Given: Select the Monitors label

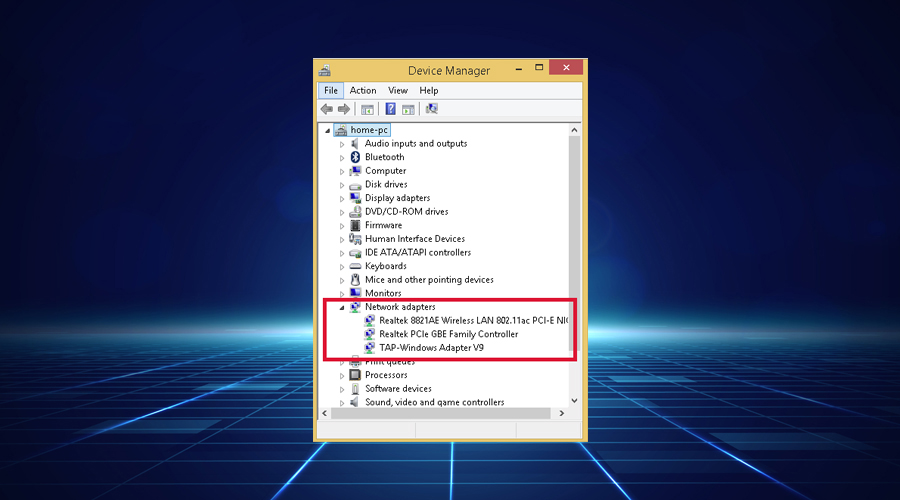Looking at the screenshot, I should click(383, 293).
